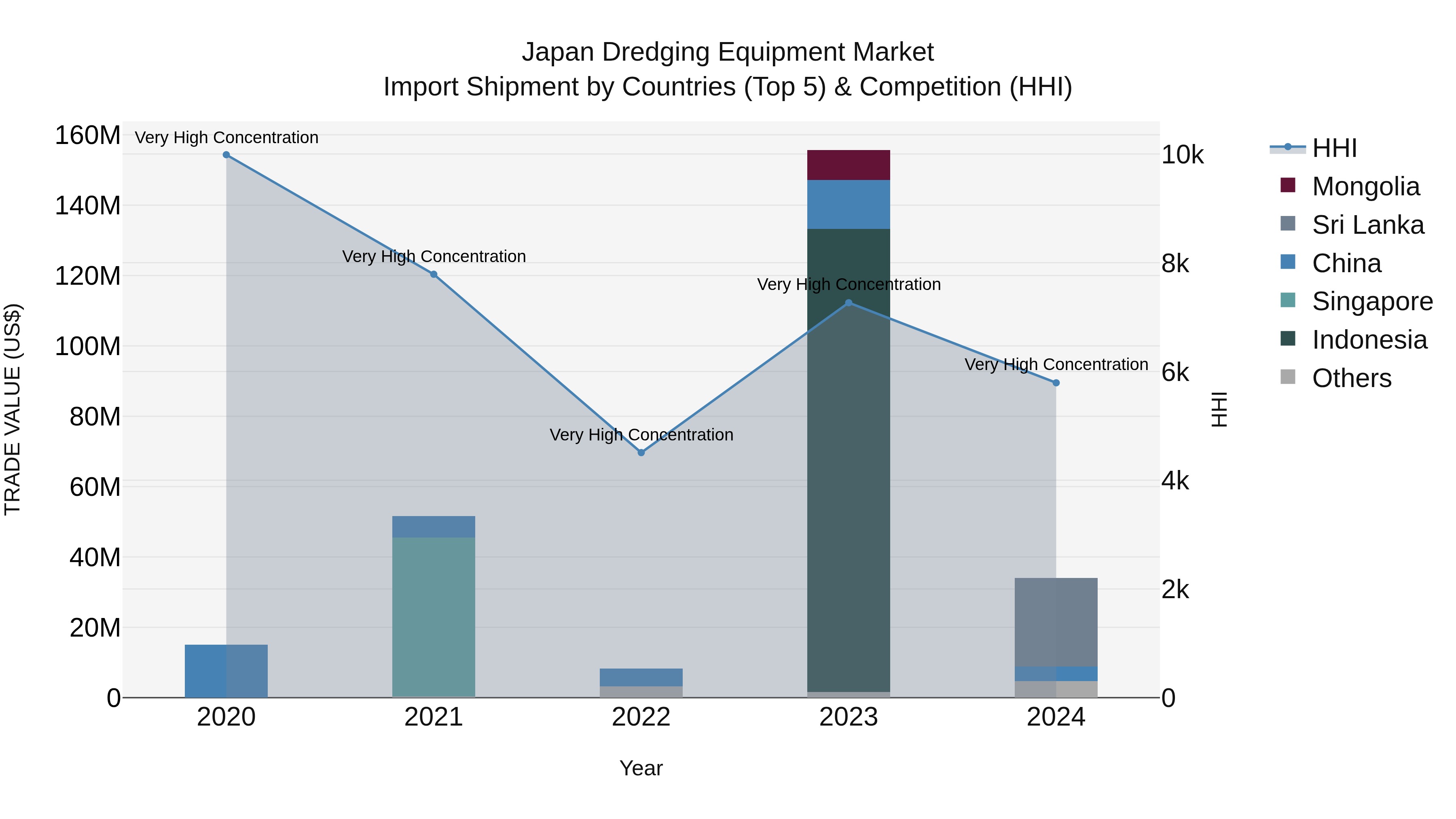
Task: Toggle the Singapore legend entry
Action: [x=1357, y=301]
